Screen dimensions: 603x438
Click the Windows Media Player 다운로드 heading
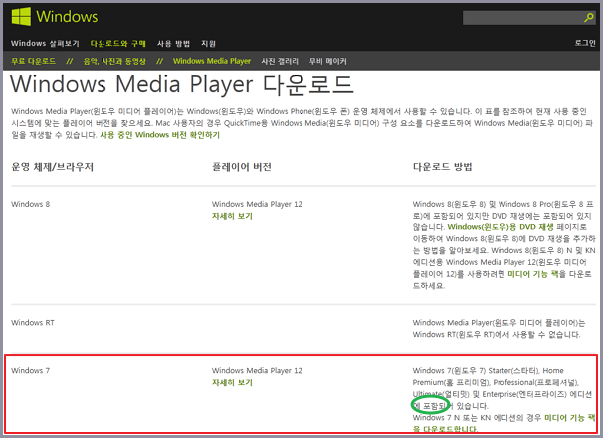[182, 84]
